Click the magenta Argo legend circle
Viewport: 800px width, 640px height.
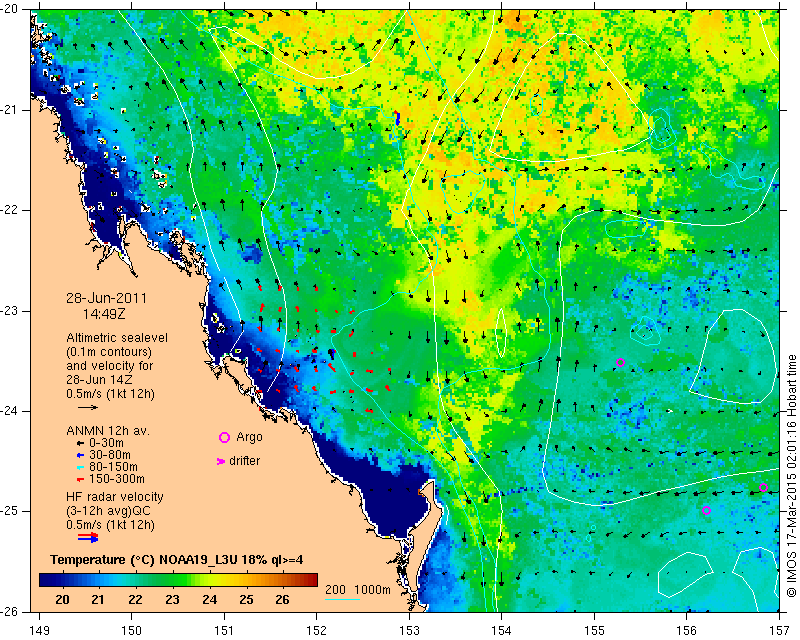224,437
